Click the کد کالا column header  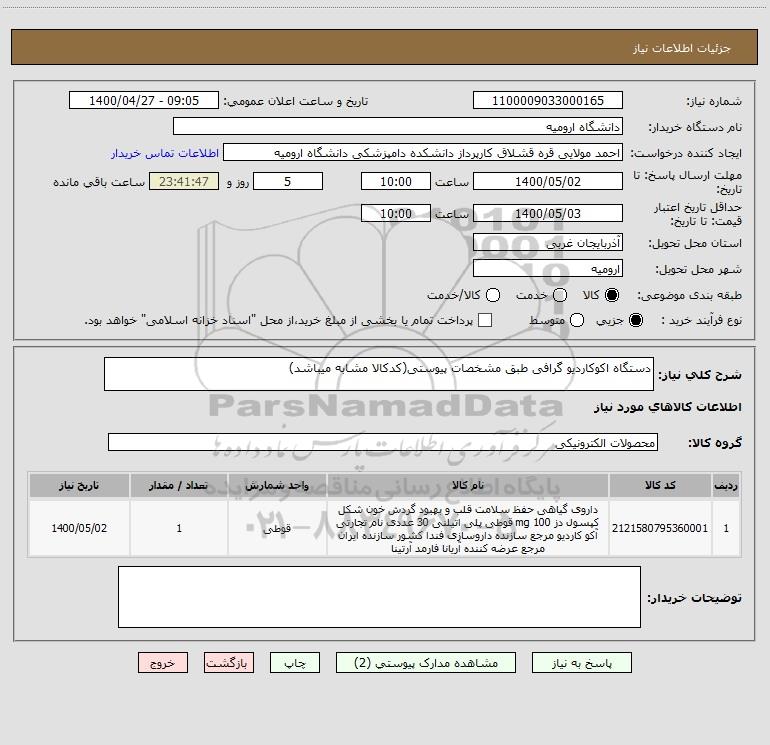click(x=660, y=485)
